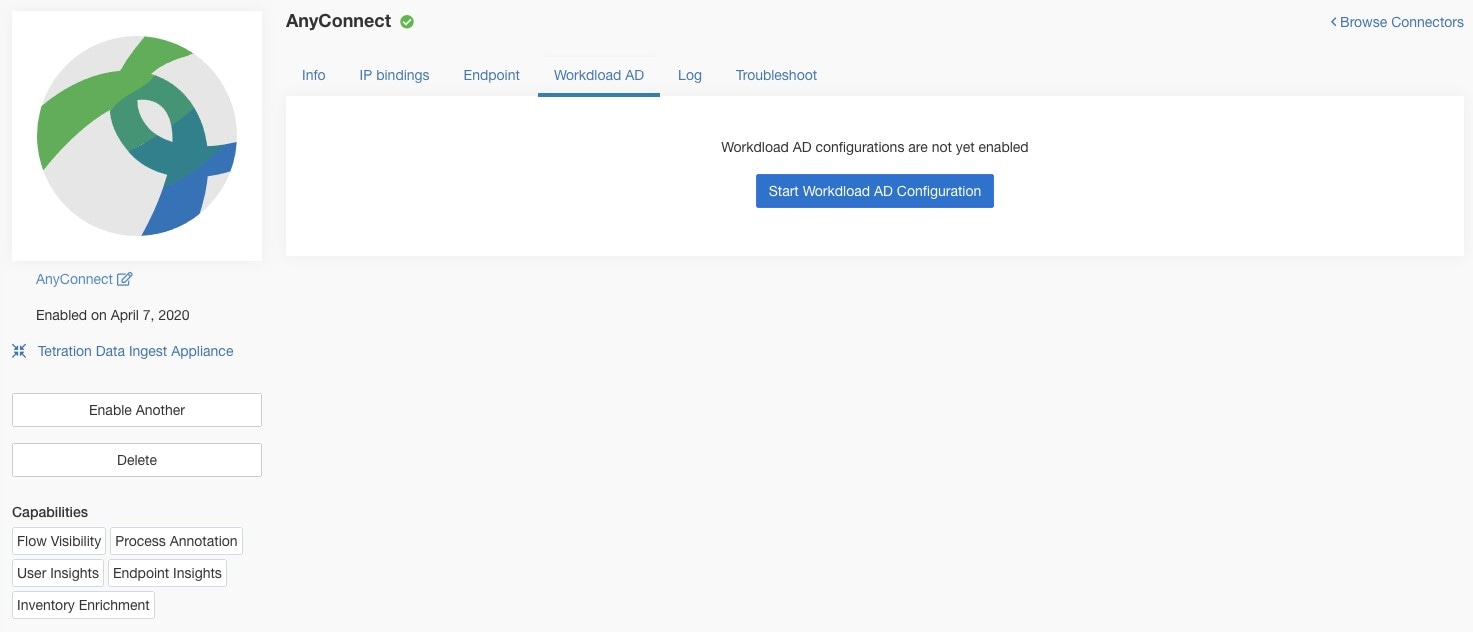Click the Process Annotation capability tag
Image resolution: width=1473 pixels, height=632 pixels.
click(176, 541)
